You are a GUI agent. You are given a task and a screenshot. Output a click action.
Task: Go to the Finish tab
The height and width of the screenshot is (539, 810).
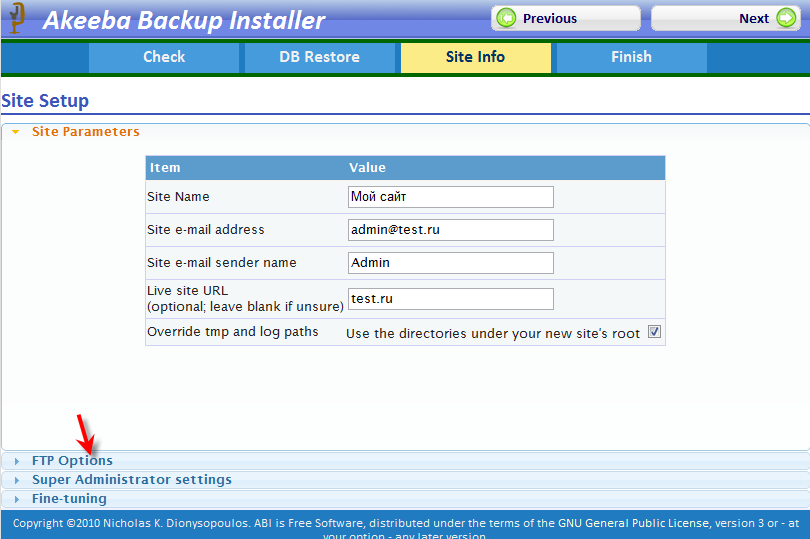(631, 57)
